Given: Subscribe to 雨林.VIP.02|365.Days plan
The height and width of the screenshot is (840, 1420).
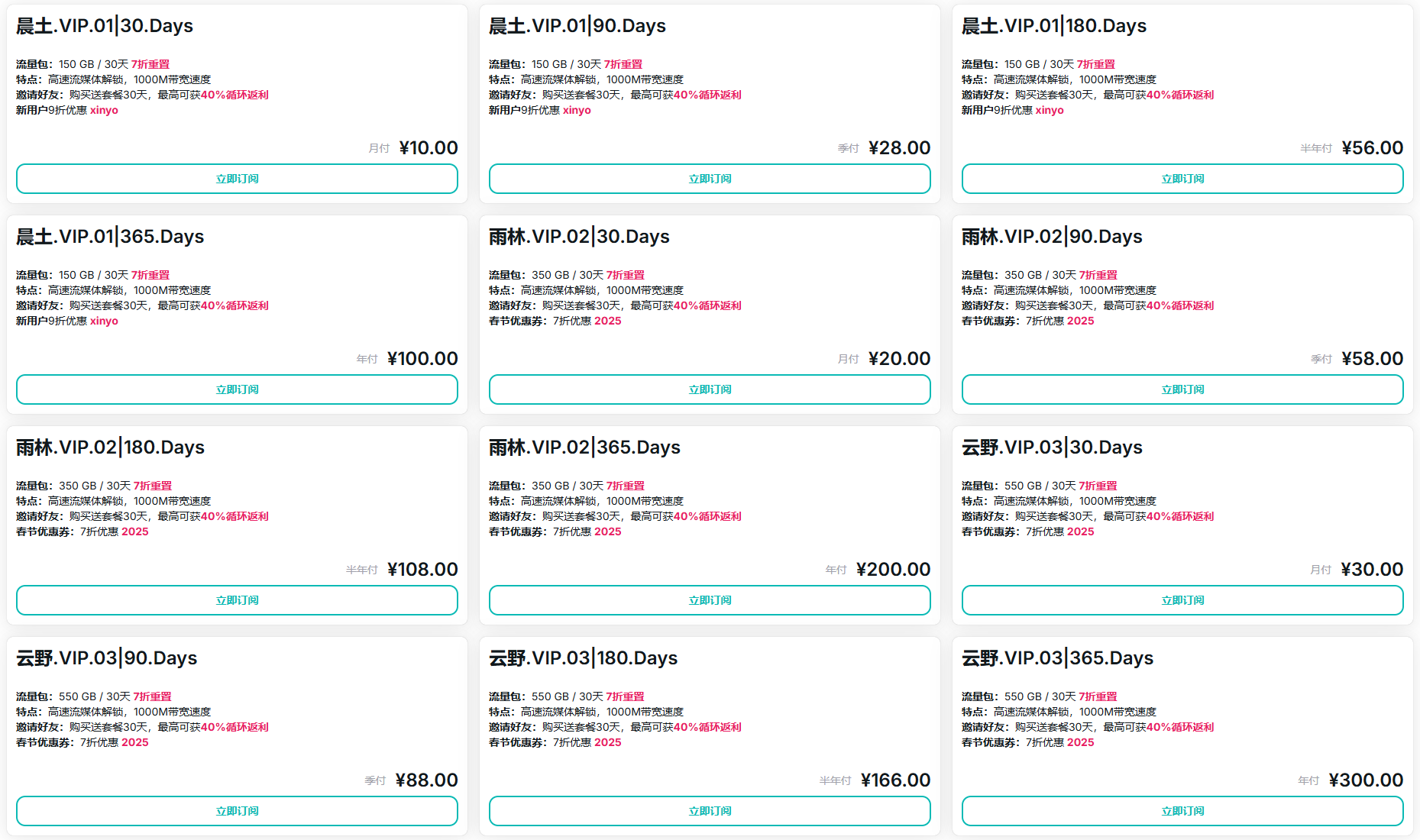Looking at the screenshot, I should 710,600.
